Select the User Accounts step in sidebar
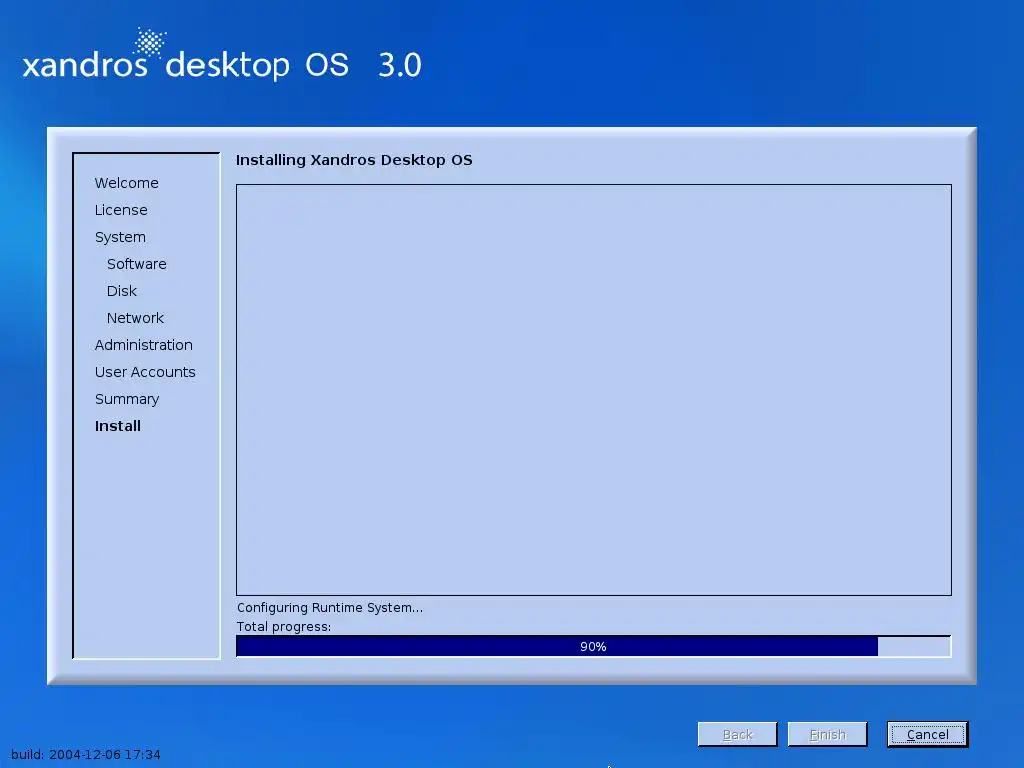 (145, 372)
